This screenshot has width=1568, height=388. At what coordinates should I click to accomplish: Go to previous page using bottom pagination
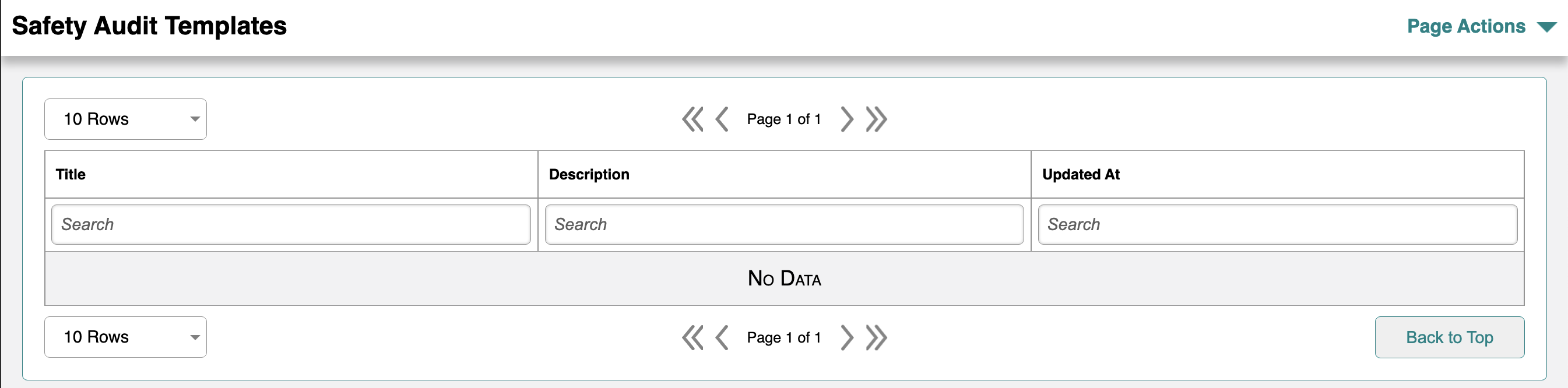722,337
